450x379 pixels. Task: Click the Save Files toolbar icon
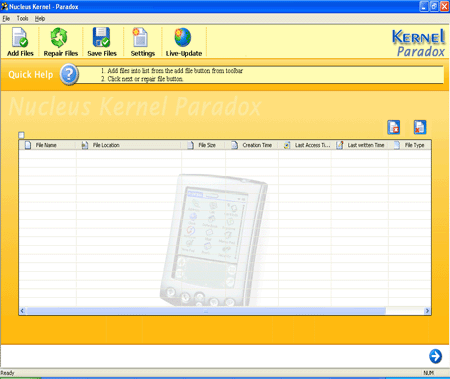[102, 42]
